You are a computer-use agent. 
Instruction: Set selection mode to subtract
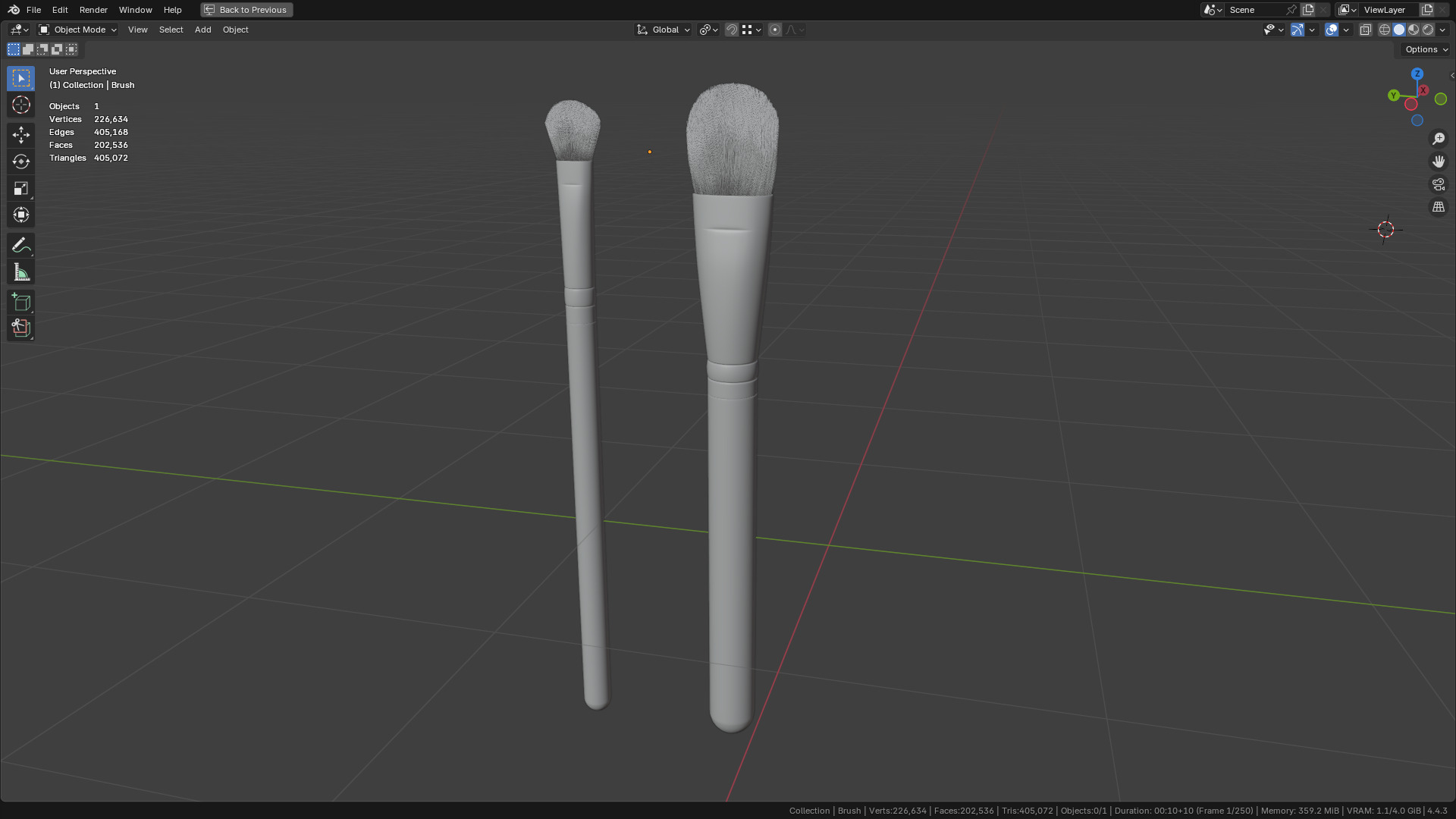click(x=42, y=49)
